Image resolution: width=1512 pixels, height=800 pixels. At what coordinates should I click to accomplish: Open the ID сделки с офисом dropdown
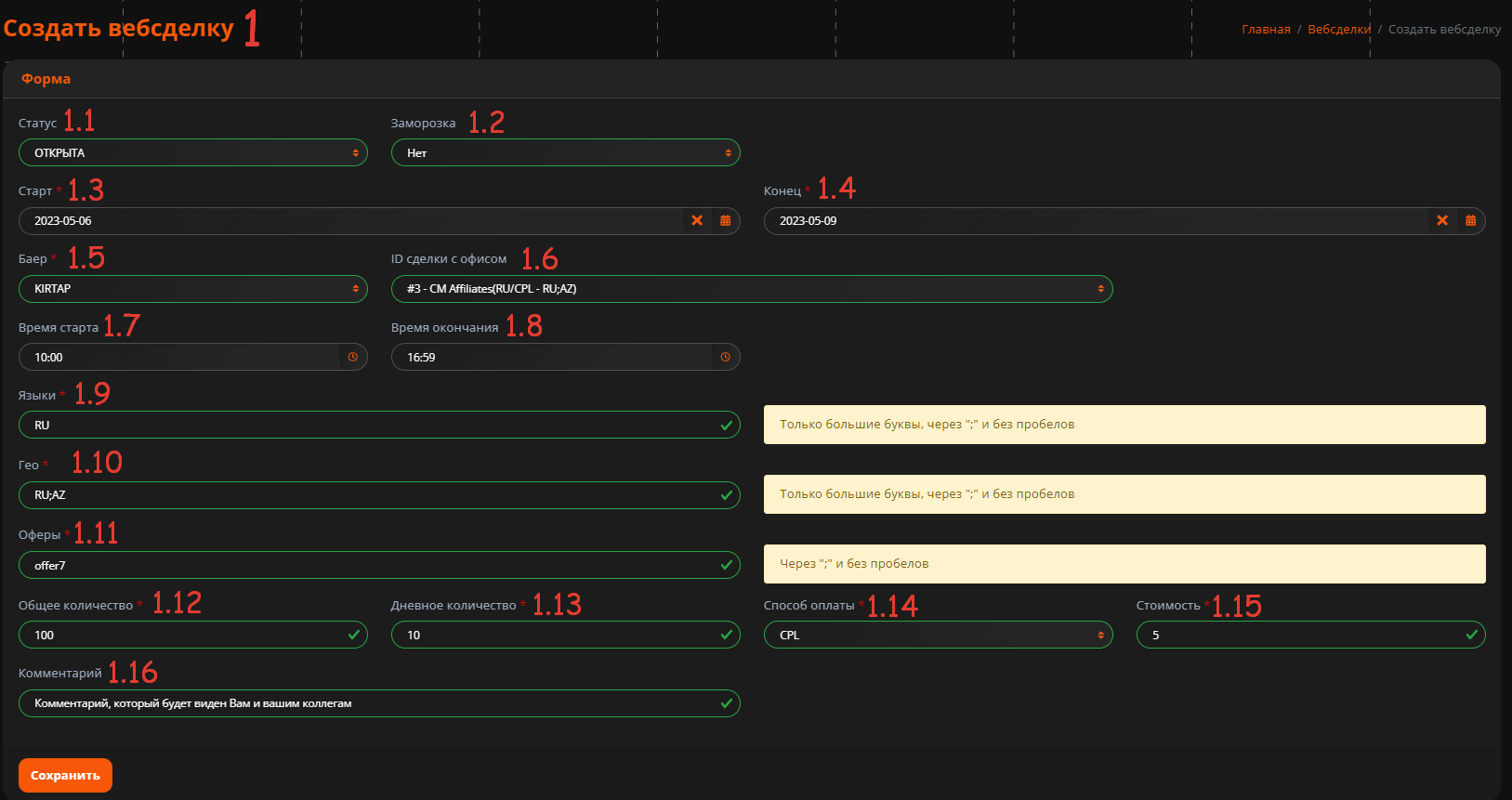pyautogui.click(x=752, y=289)
